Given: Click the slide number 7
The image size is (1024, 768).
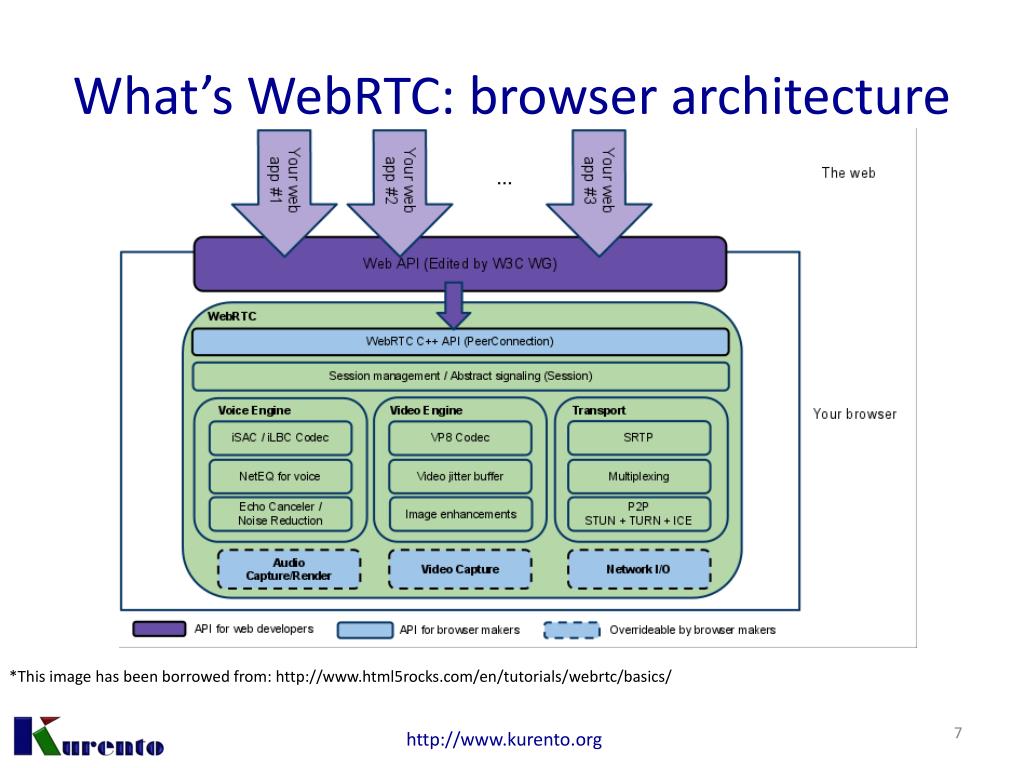Looking at the screenshot, I should (x=958, y=733).
